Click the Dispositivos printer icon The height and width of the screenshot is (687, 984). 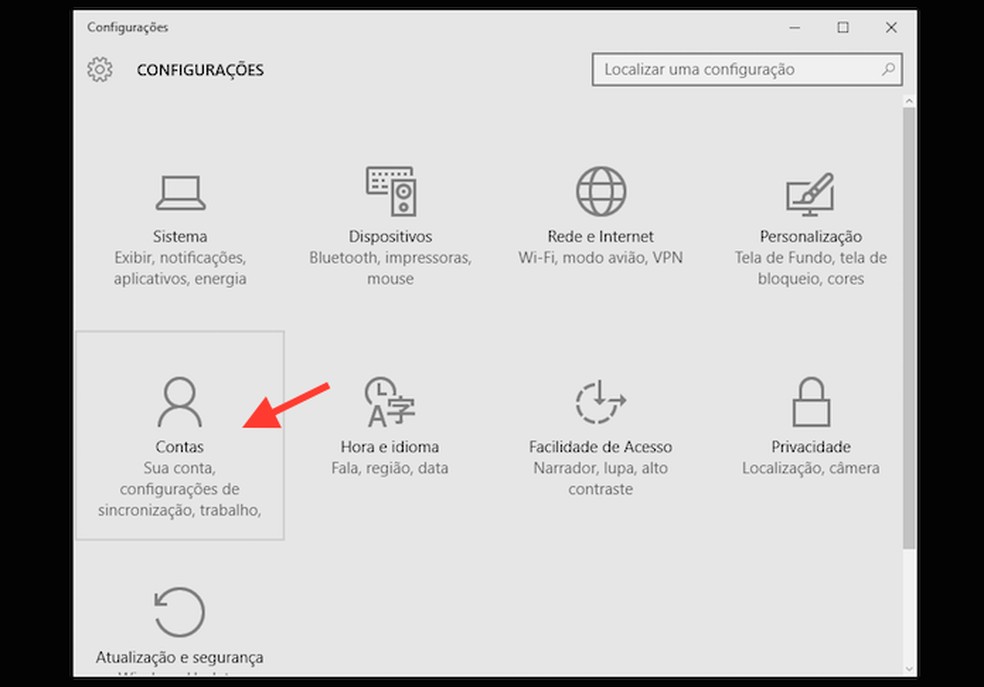tap(390, 190)
